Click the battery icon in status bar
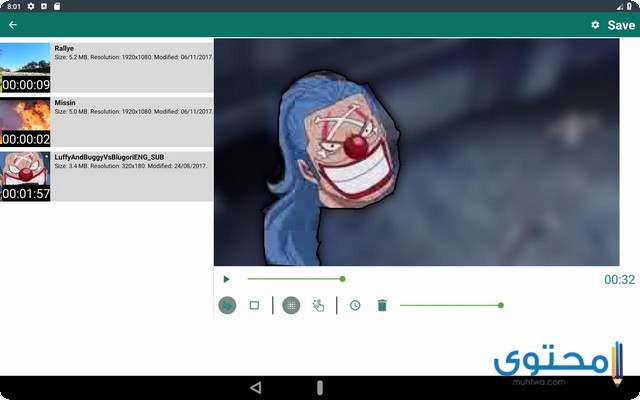The image size is (640, 400). pos(629,6)
